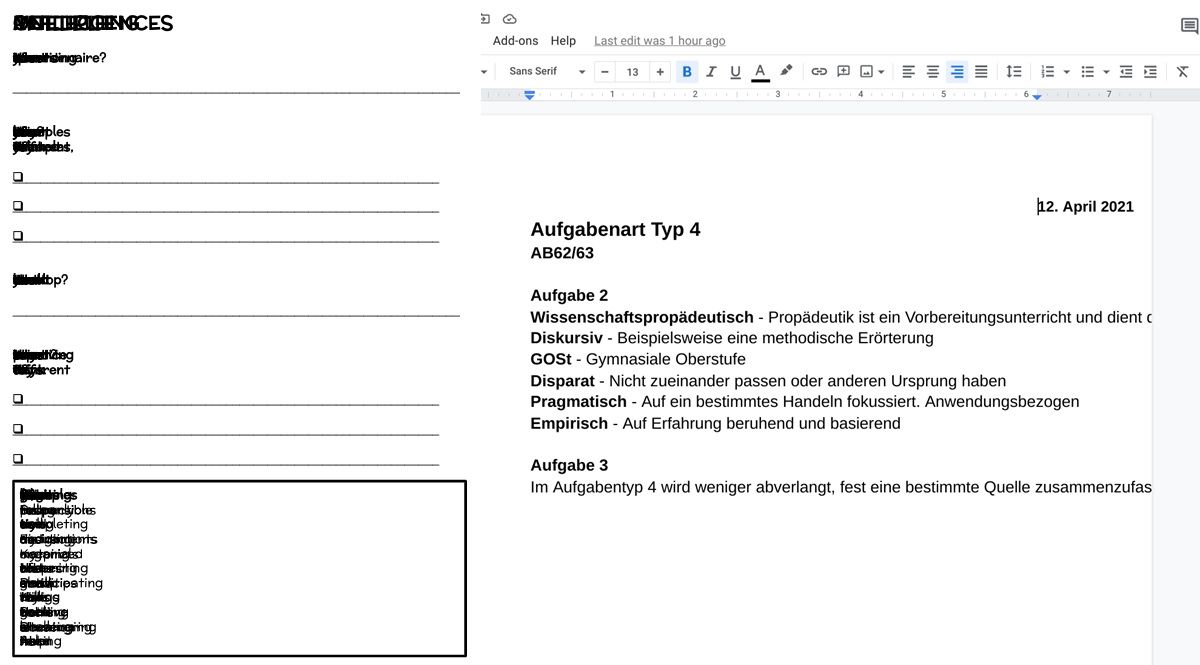Apply bulleted list
Image resolution: width=1200 pixels, height=665 pixels.
1087,71
